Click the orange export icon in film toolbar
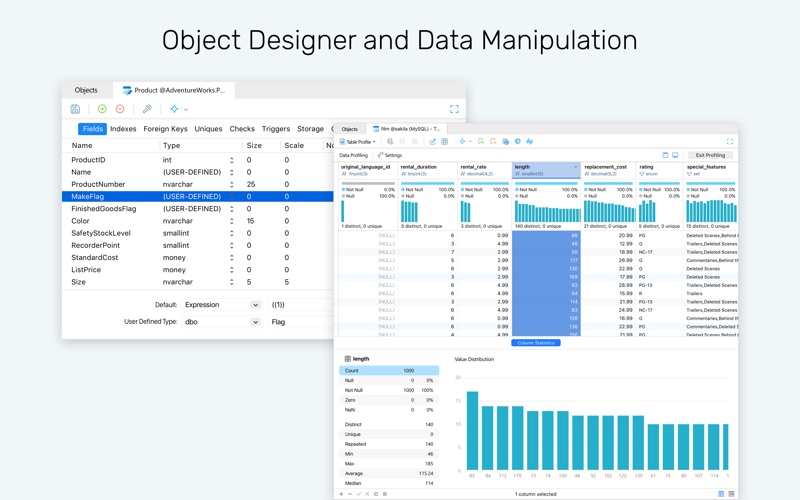The image size is (800, 500). point(493,141)
